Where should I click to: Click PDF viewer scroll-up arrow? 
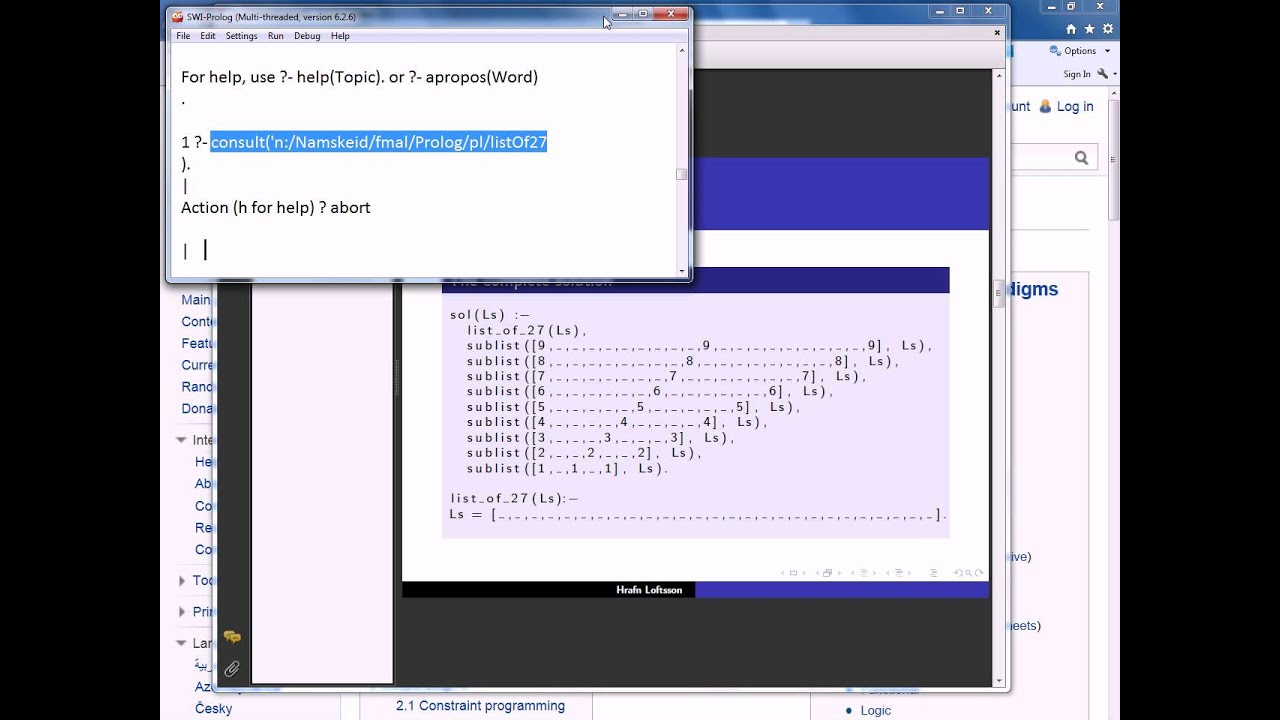tap(999, 75)
